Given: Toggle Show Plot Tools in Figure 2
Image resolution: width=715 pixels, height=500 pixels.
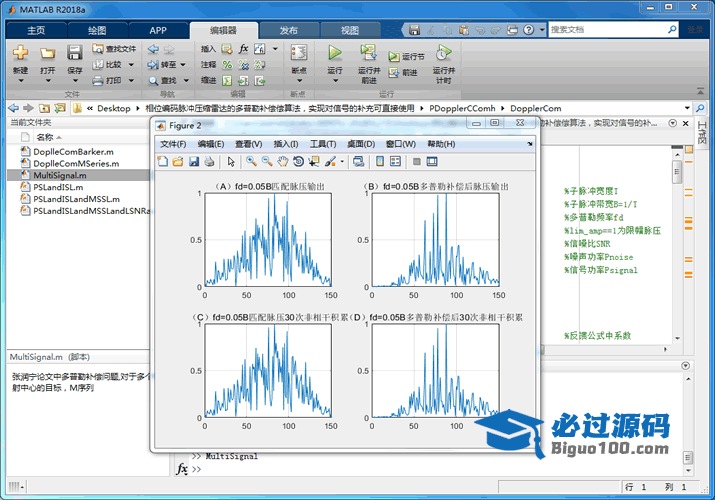Looking at the screenshot, I should pos(432,161).
